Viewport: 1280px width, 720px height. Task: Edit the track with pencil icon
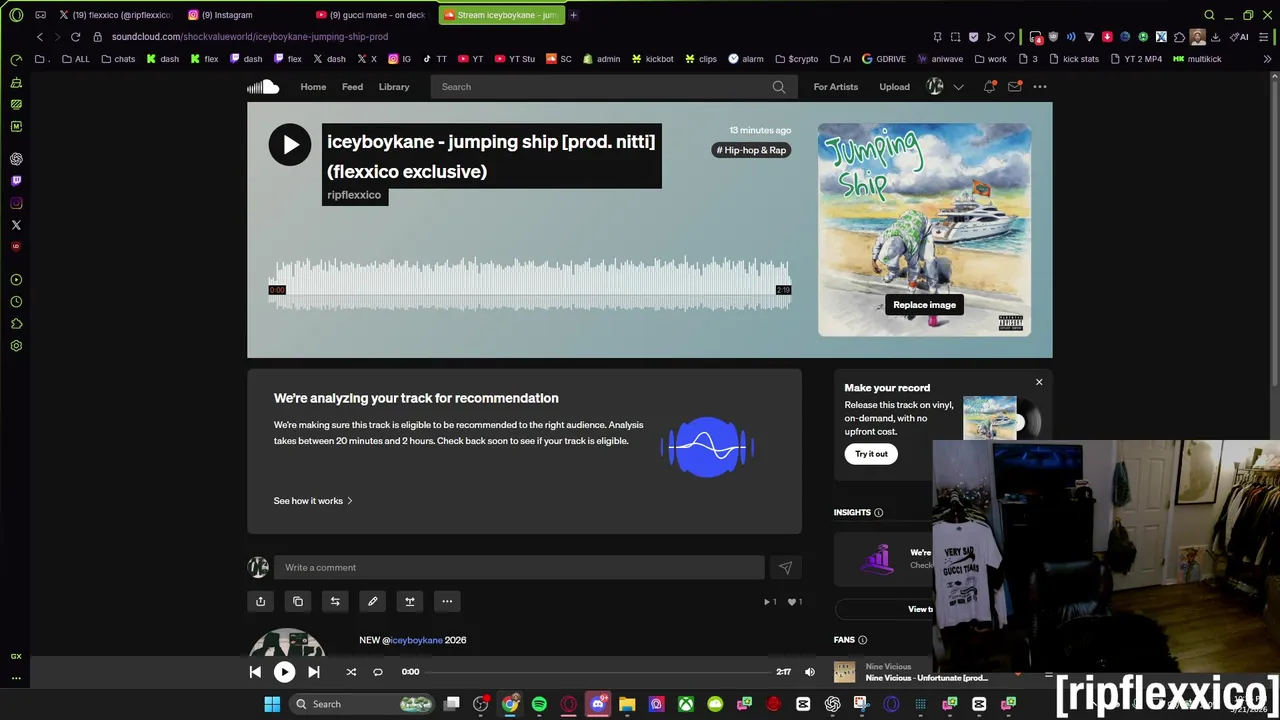coord(372,601)
